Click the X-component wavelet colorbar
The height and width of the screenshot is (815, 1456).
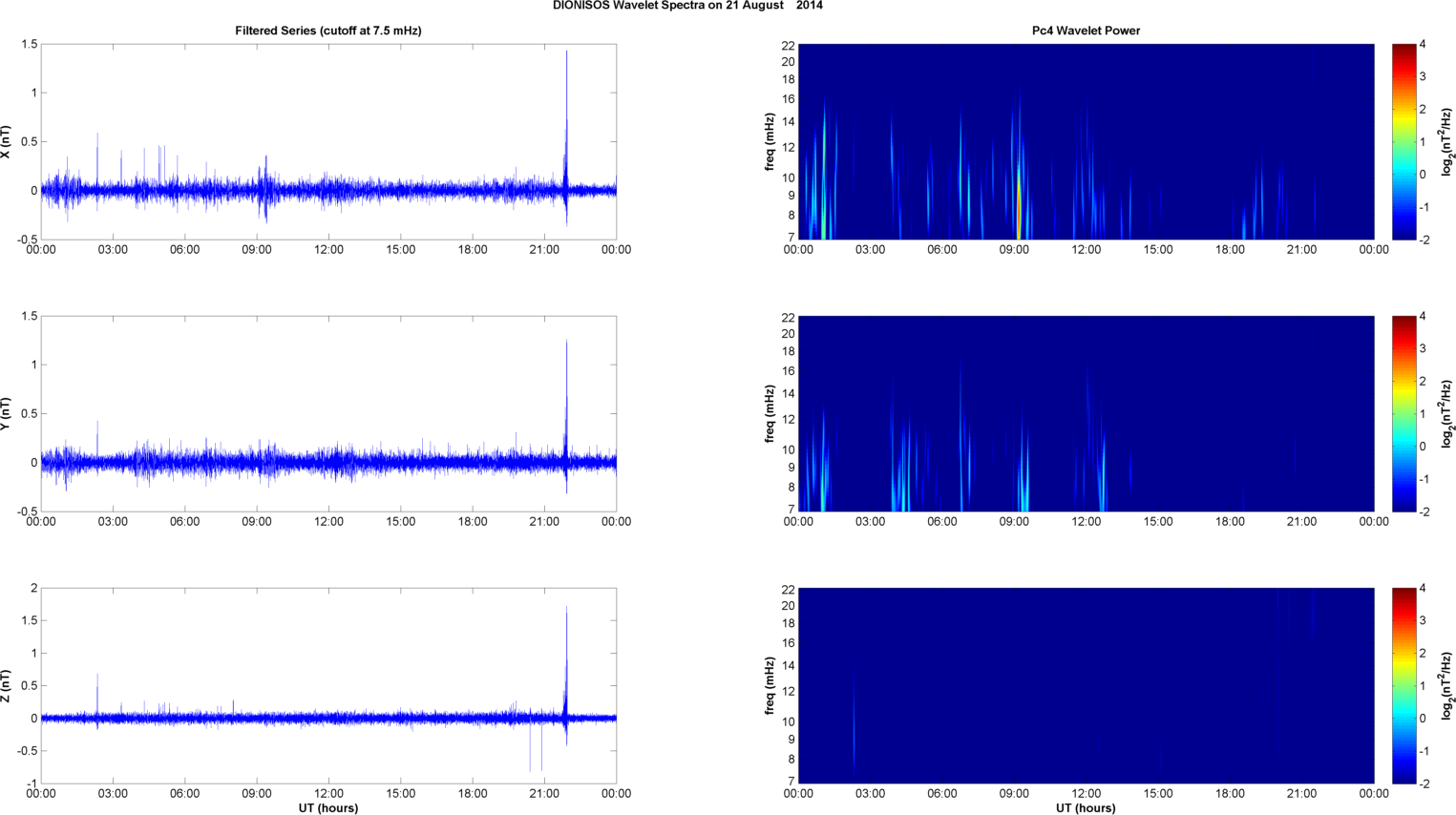1403,141
